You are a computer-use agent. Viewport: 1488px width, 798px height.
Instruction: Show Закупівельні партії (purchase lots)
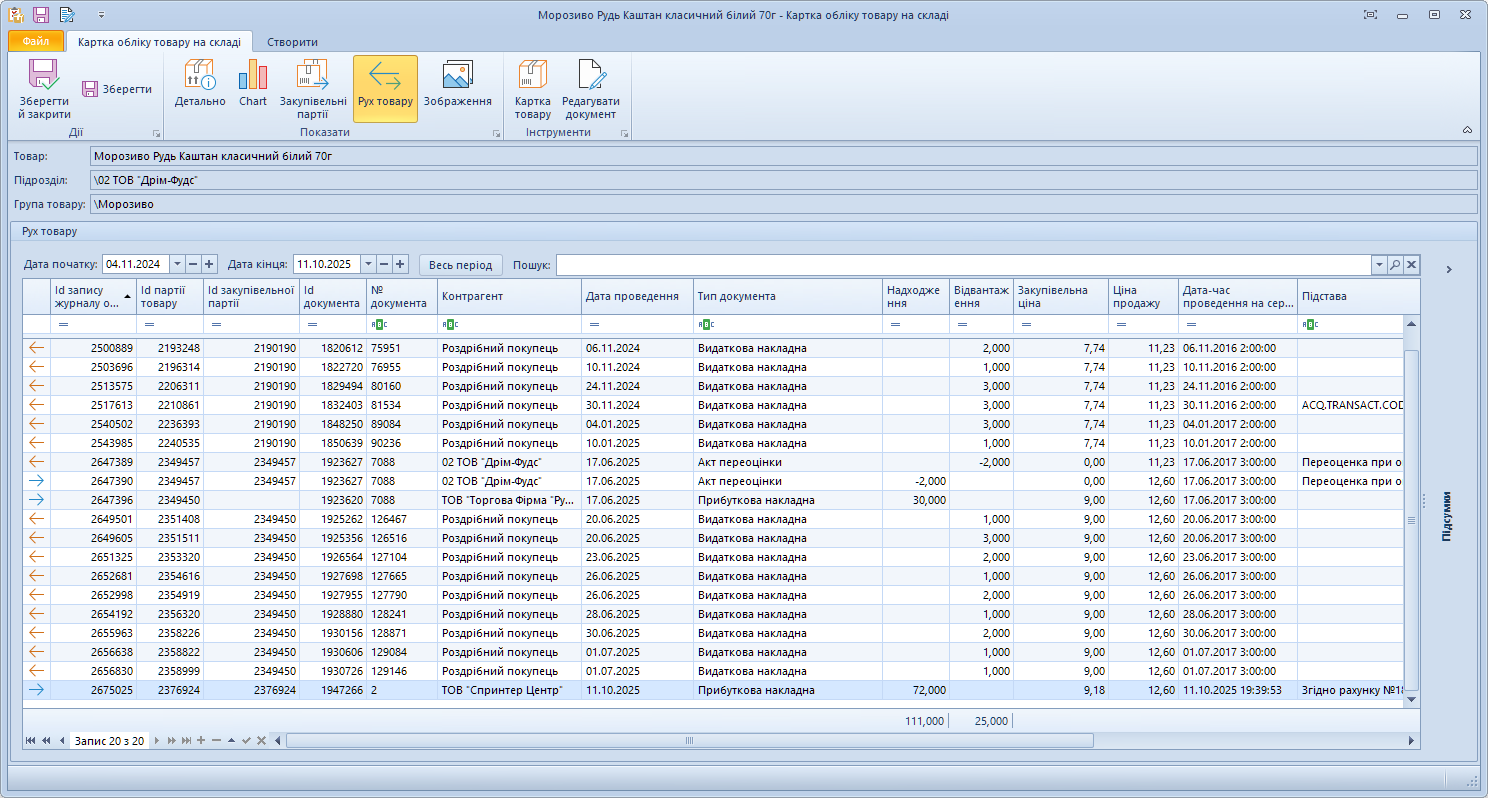pyautogui.click(x=312, y=88)
